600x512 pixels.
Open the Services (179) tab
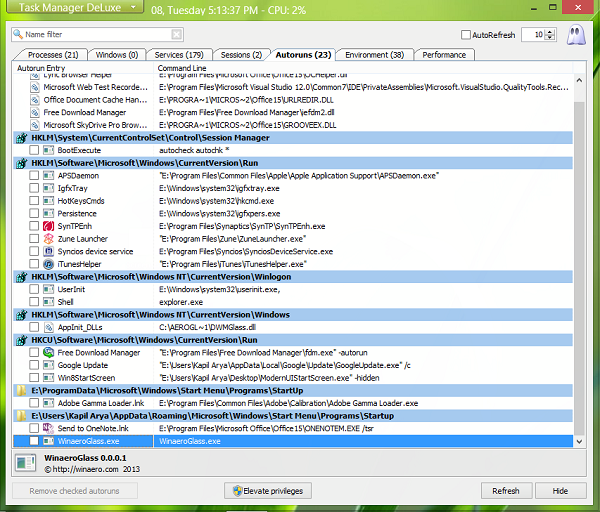click(x=179, y=55)
